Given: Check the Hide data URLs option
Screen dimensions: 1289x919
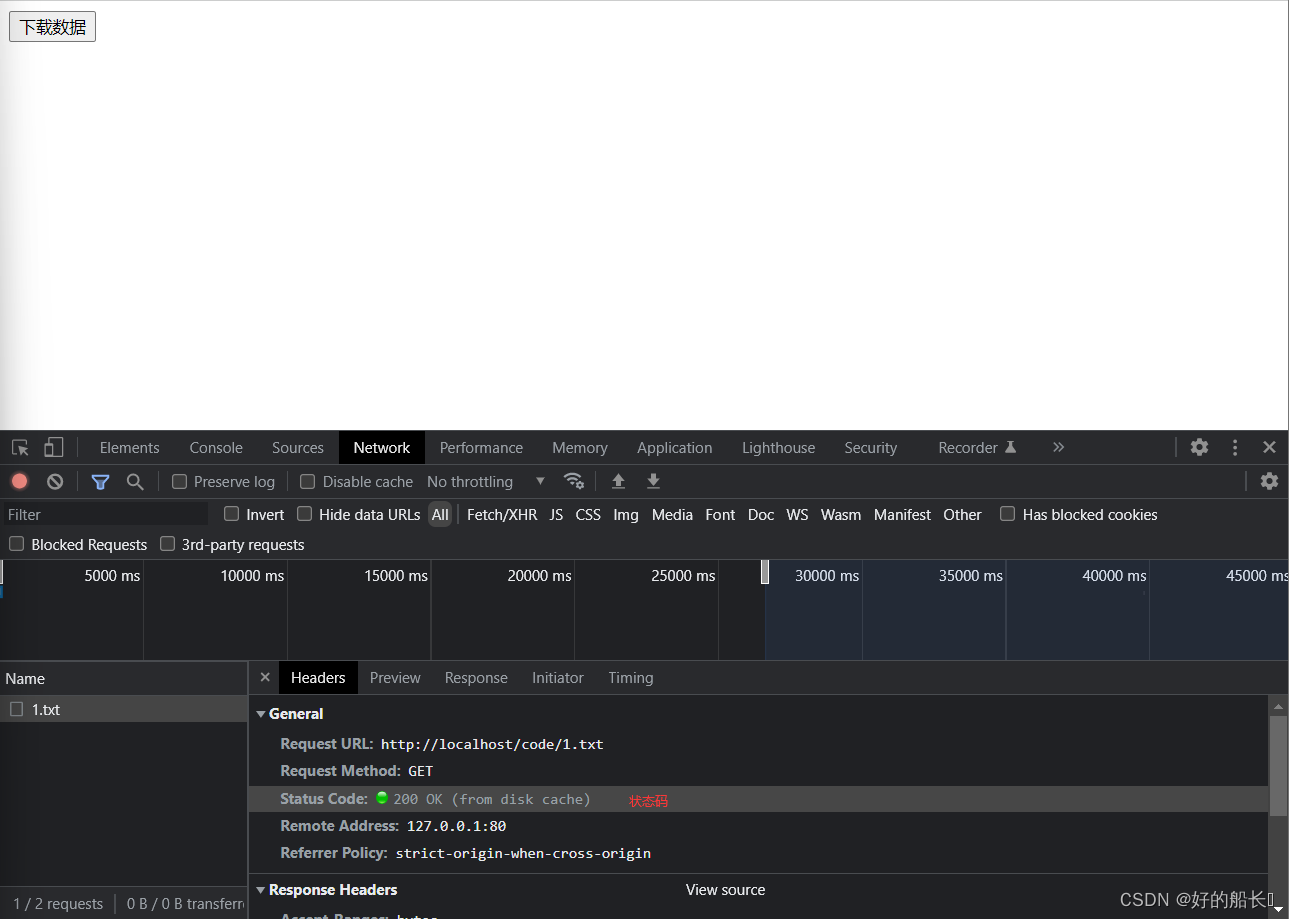Looking at the screenshot, I should (x=304, y=513).
